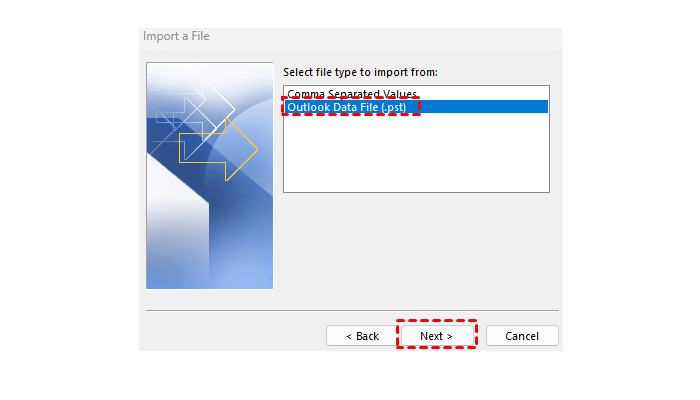
Task: Click gray dialog area below the list box
Action: tap(416, 250)
